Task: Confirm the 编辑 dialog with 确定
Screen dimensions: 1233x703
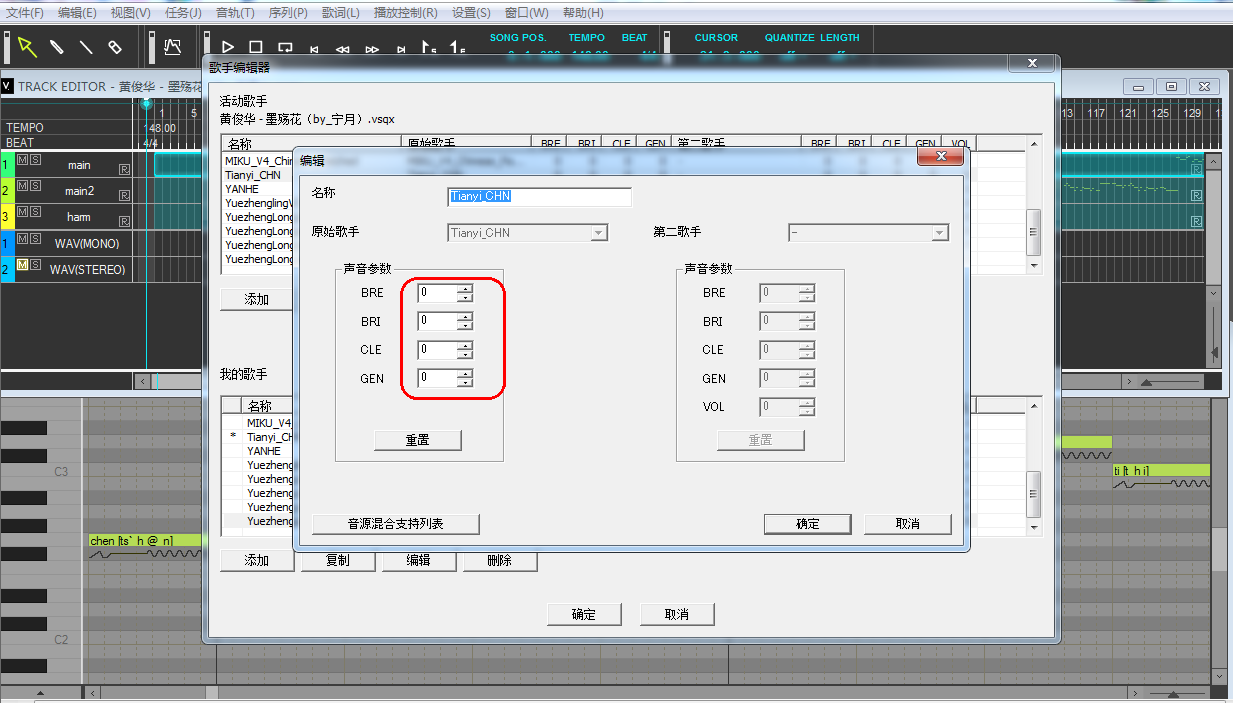Action: [x=807, y=524]
